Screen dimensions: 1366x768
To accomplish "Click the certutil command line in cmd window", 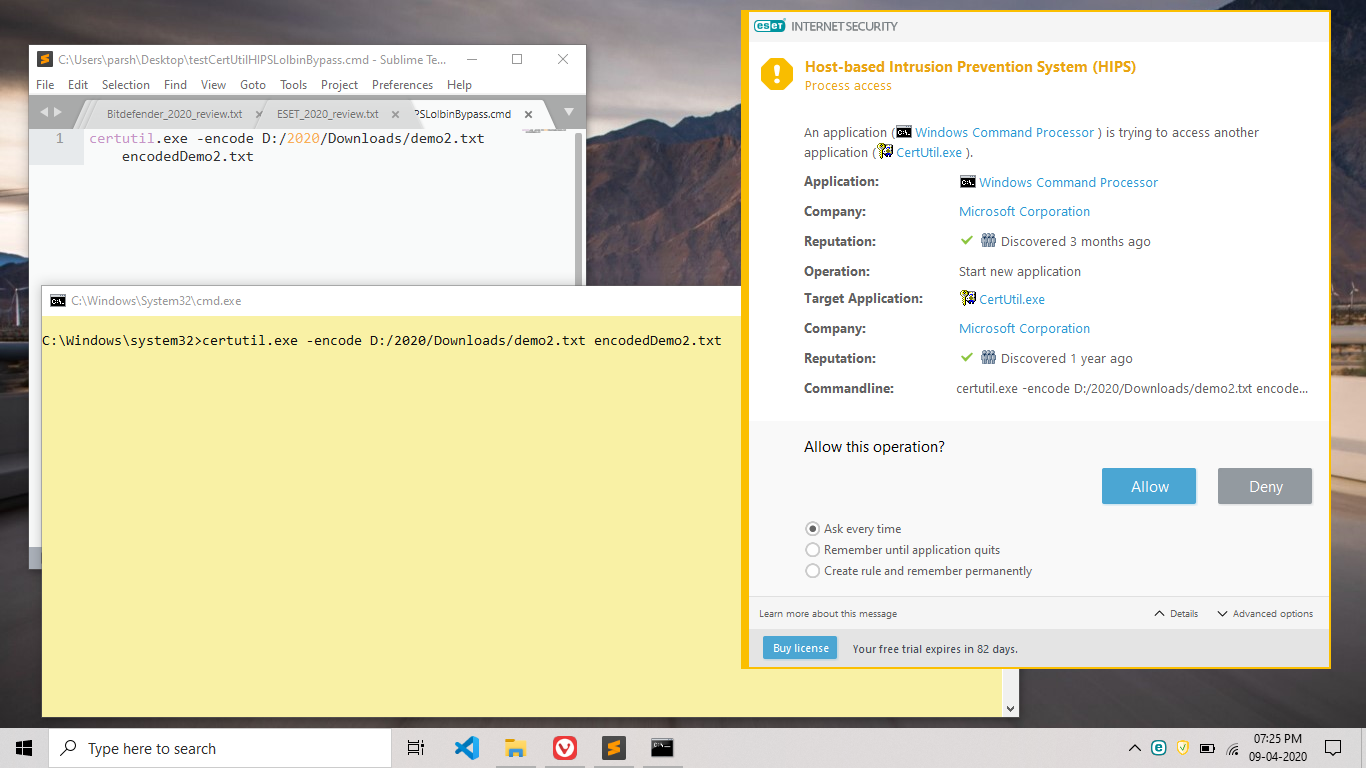I will point(382,341).
